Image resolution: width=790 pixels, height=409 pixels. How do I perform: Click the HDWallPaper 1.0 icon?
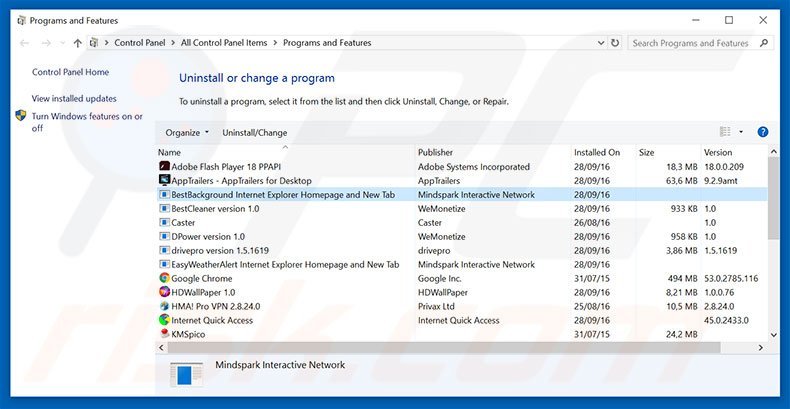(x=164, y=292)
